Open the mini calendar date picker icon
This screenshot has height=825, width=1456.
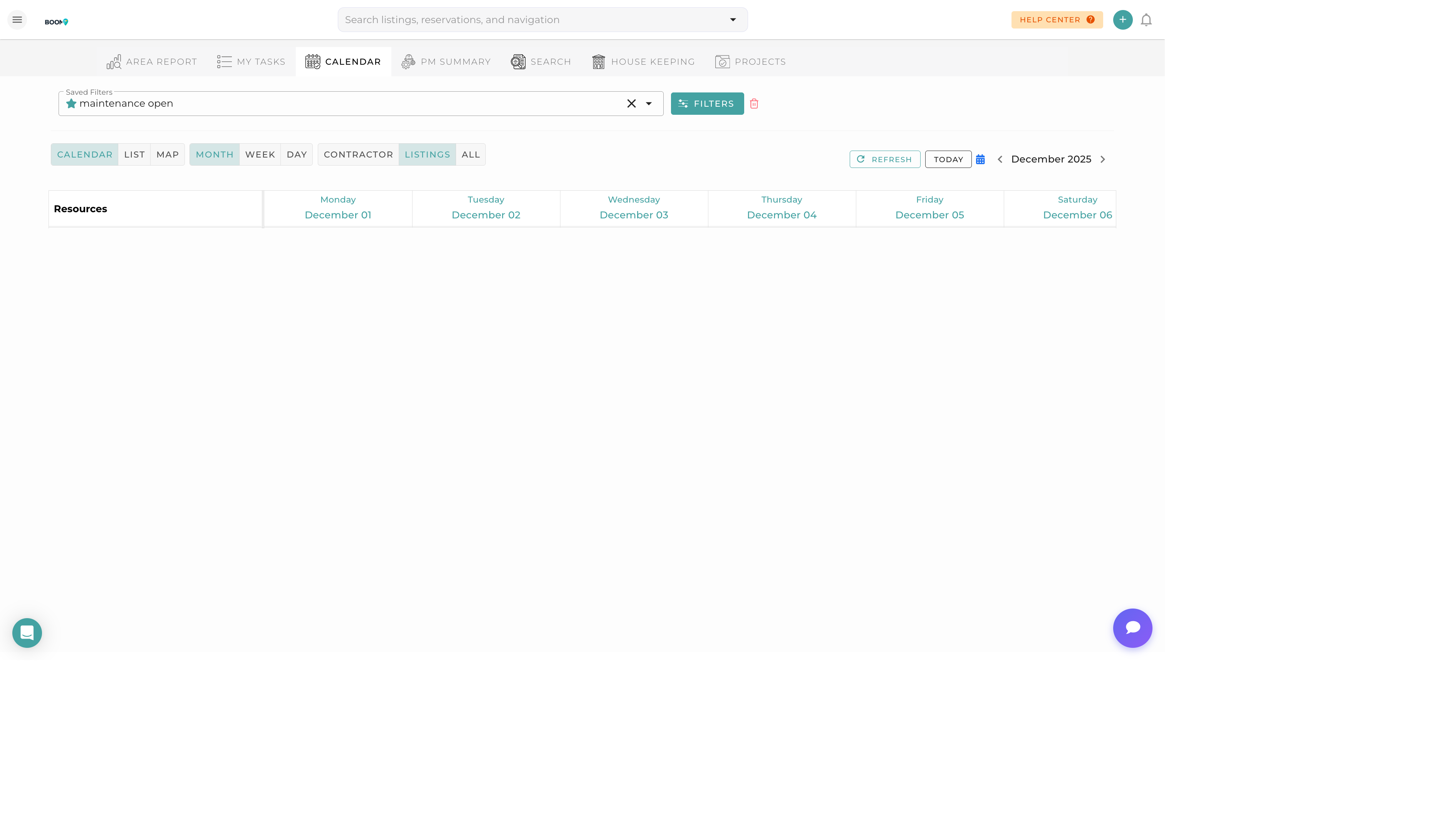pyautogui.click(x=981, y=159)
